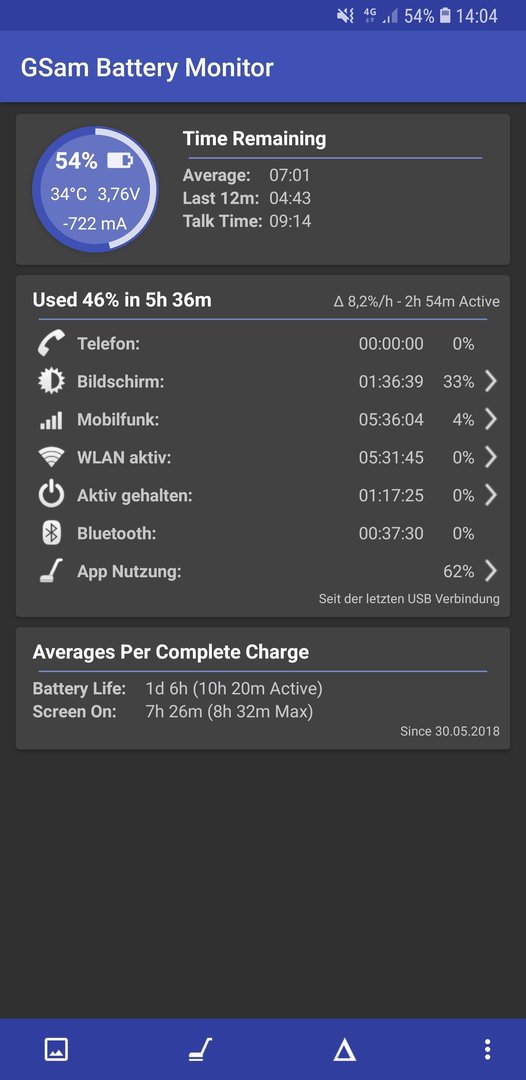526x1080 pixels.
Task: Expand the Mobilfunk details chevron
Action: coord(490,419)
